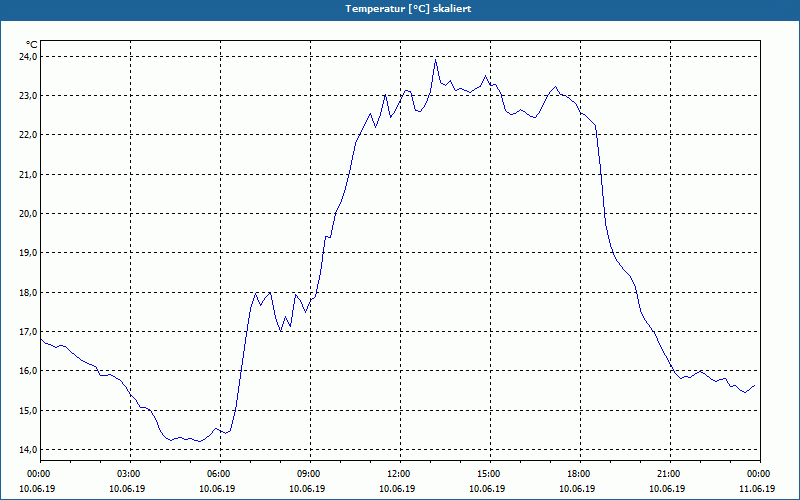Select the 24,0 y-axis label

pos(29,57)
